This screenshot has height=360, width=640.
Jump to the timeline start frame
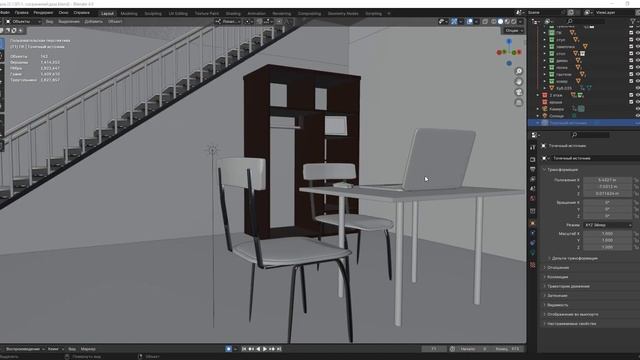(x=244, y=349)
